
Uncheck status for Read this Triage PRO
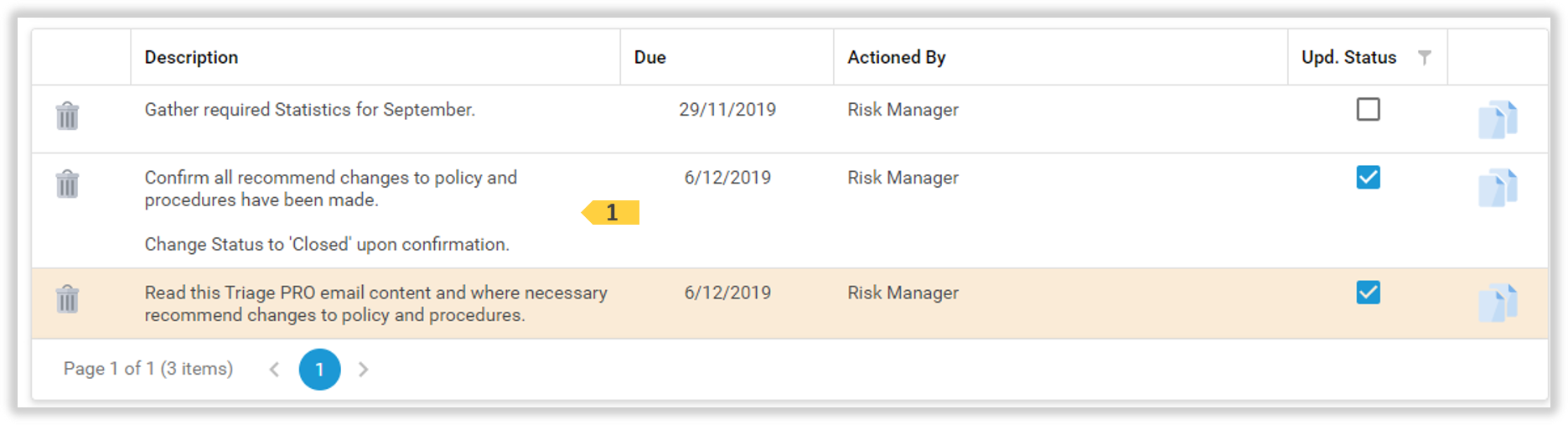pos(1368,293)
